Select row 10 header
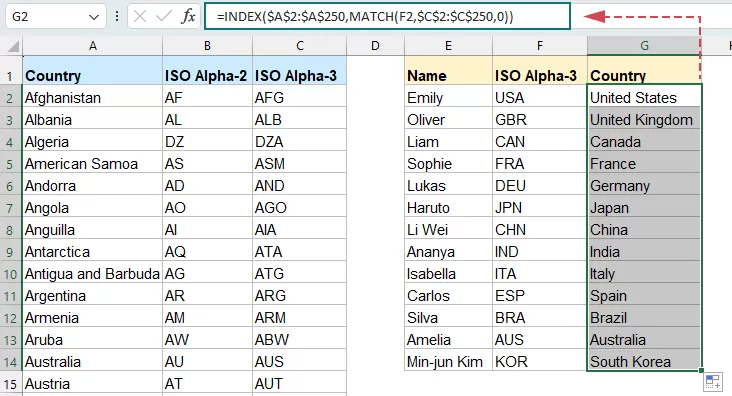 pos(10,274)
